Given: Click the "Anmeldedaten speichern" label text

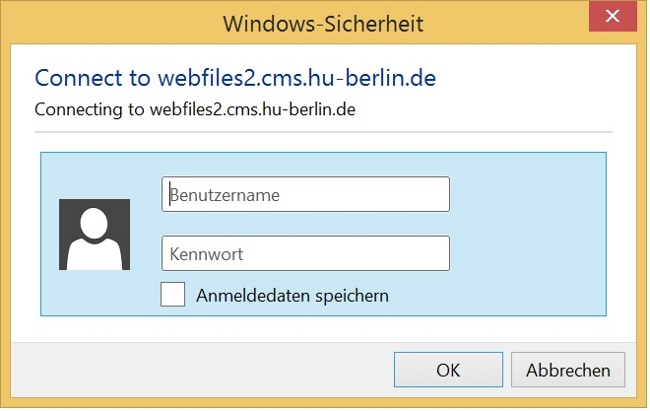Looking at the screenshot, I should tap(292, 295).
